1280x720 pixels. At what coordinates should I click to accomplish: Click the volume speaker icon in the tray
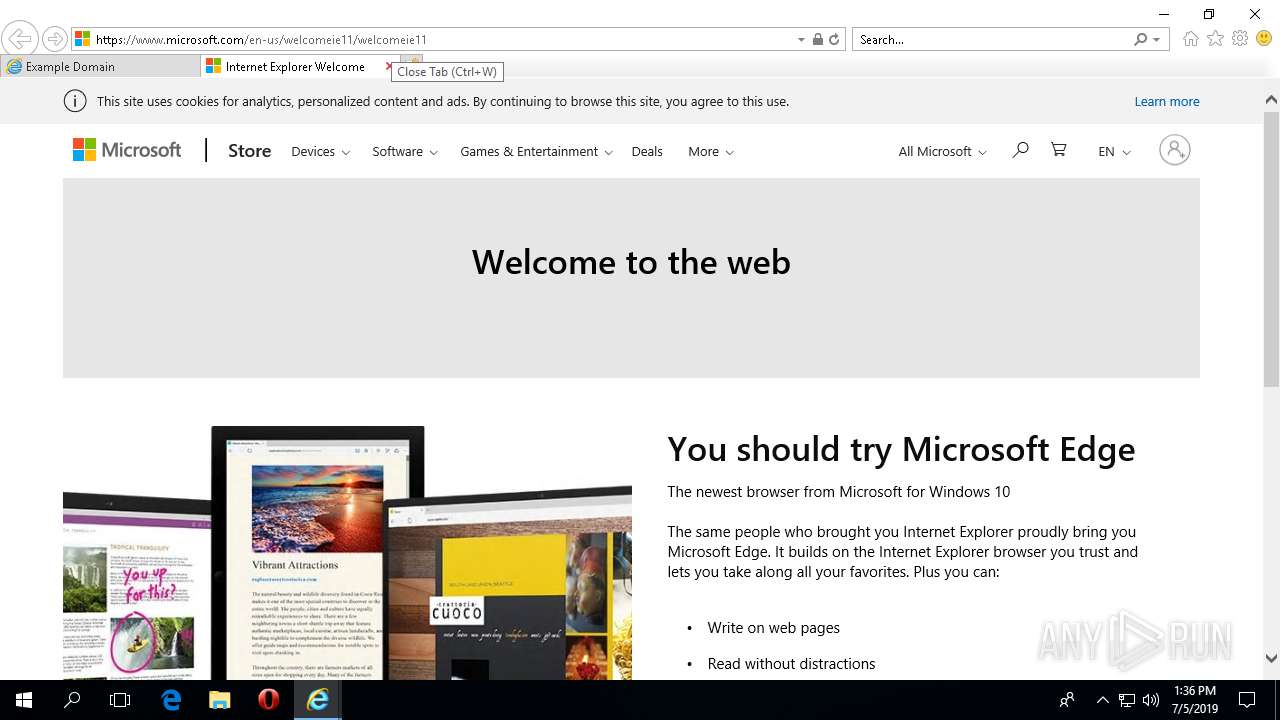(1151, 700)
